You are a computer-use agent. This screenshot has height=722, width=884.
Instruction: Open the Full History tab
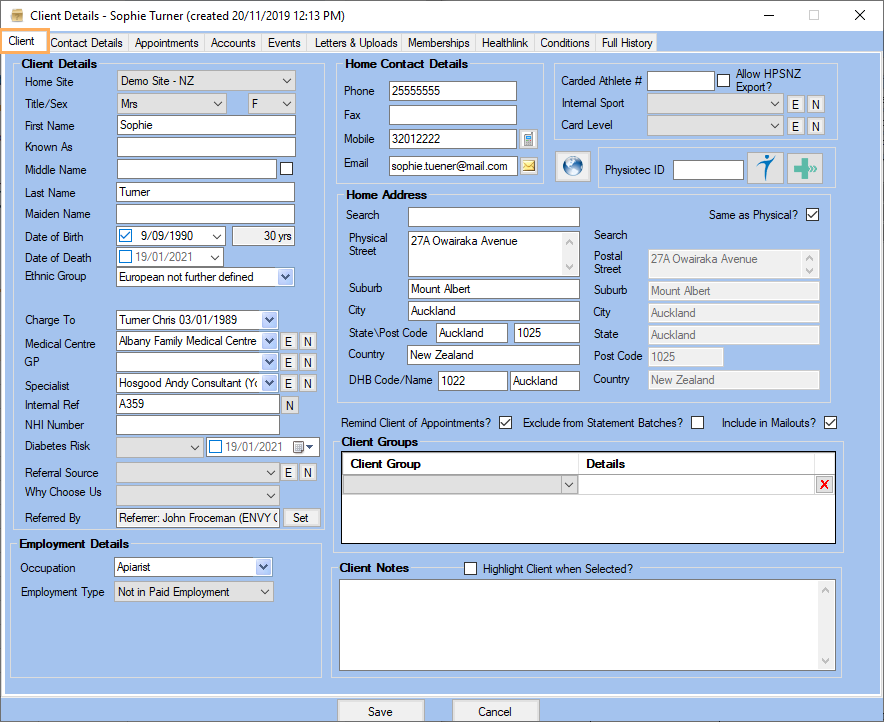(627, 43)
